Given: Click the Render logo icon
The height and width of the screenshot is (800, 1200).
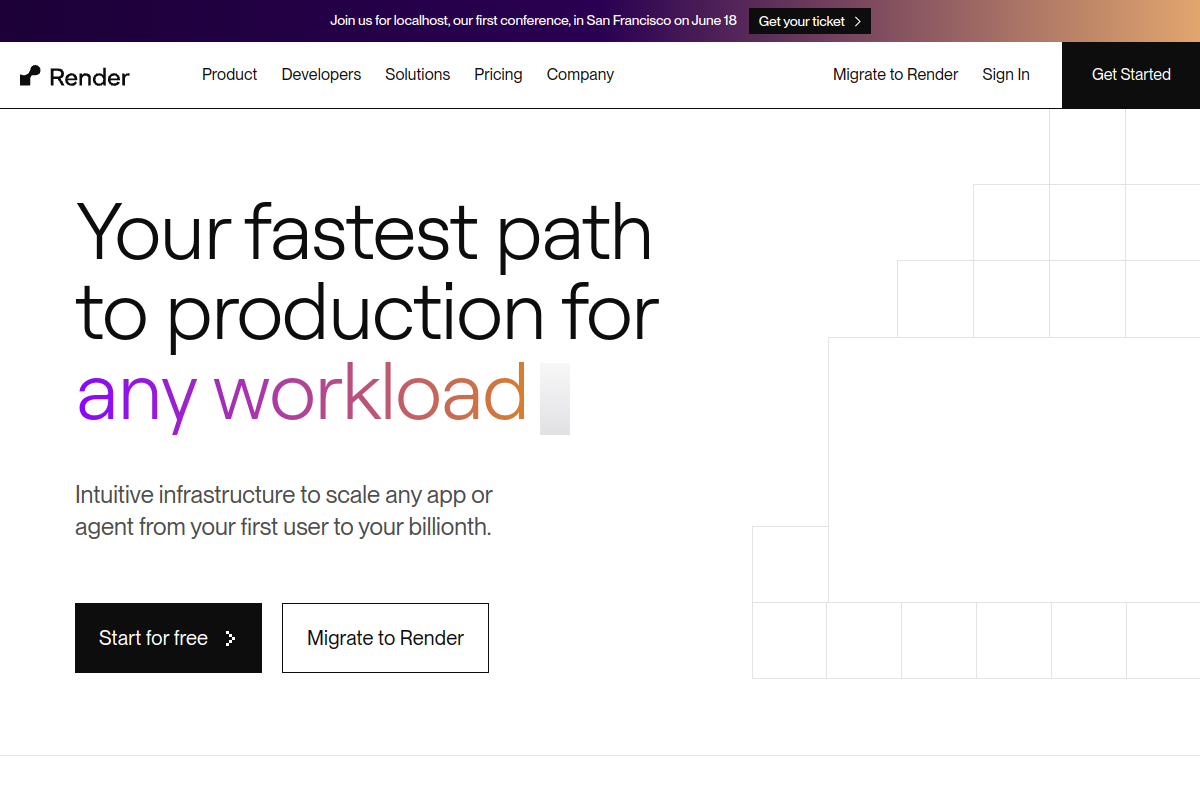Looking at the screenshot, I should [30, 75].
